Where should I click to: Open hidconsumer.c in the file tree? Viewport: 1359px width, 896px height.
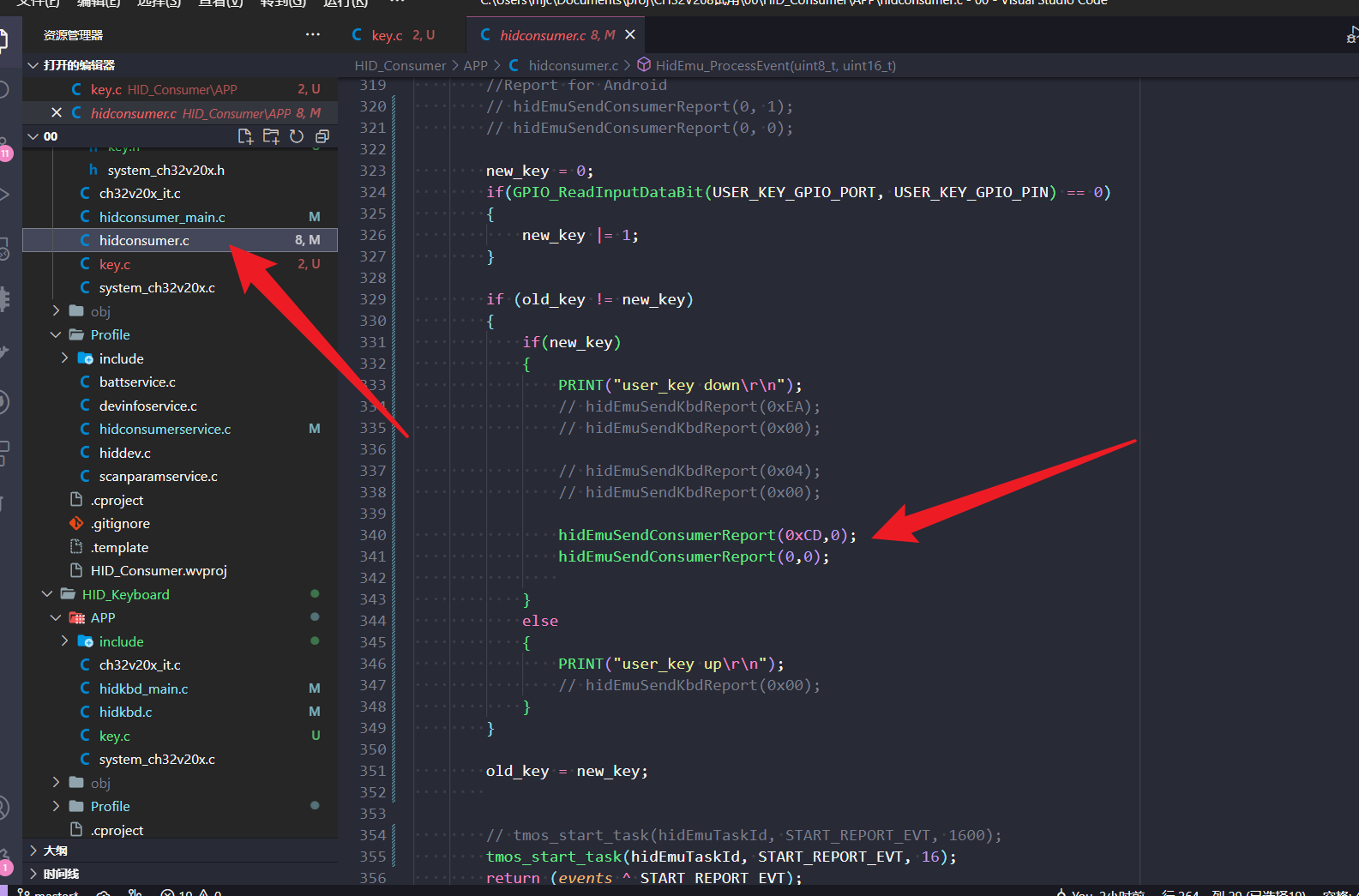180,240
